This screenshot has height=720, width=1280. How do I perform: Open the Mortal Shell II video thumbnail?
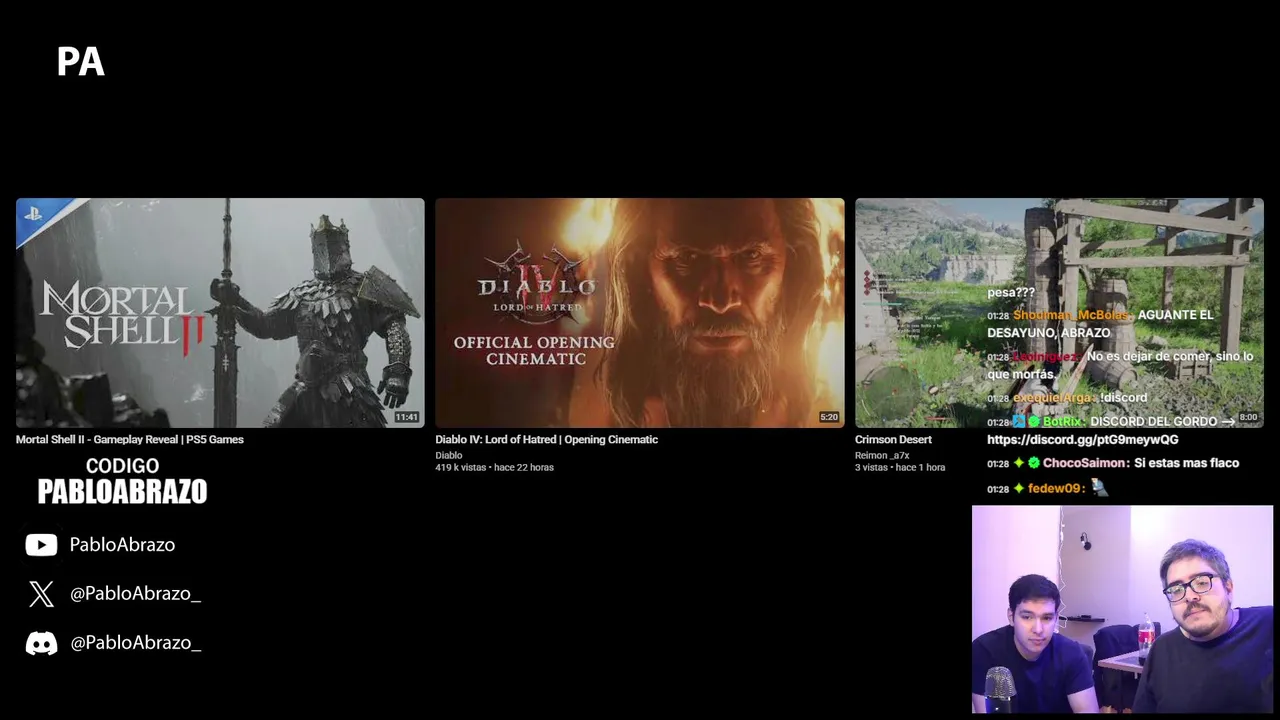click(220, 313)
